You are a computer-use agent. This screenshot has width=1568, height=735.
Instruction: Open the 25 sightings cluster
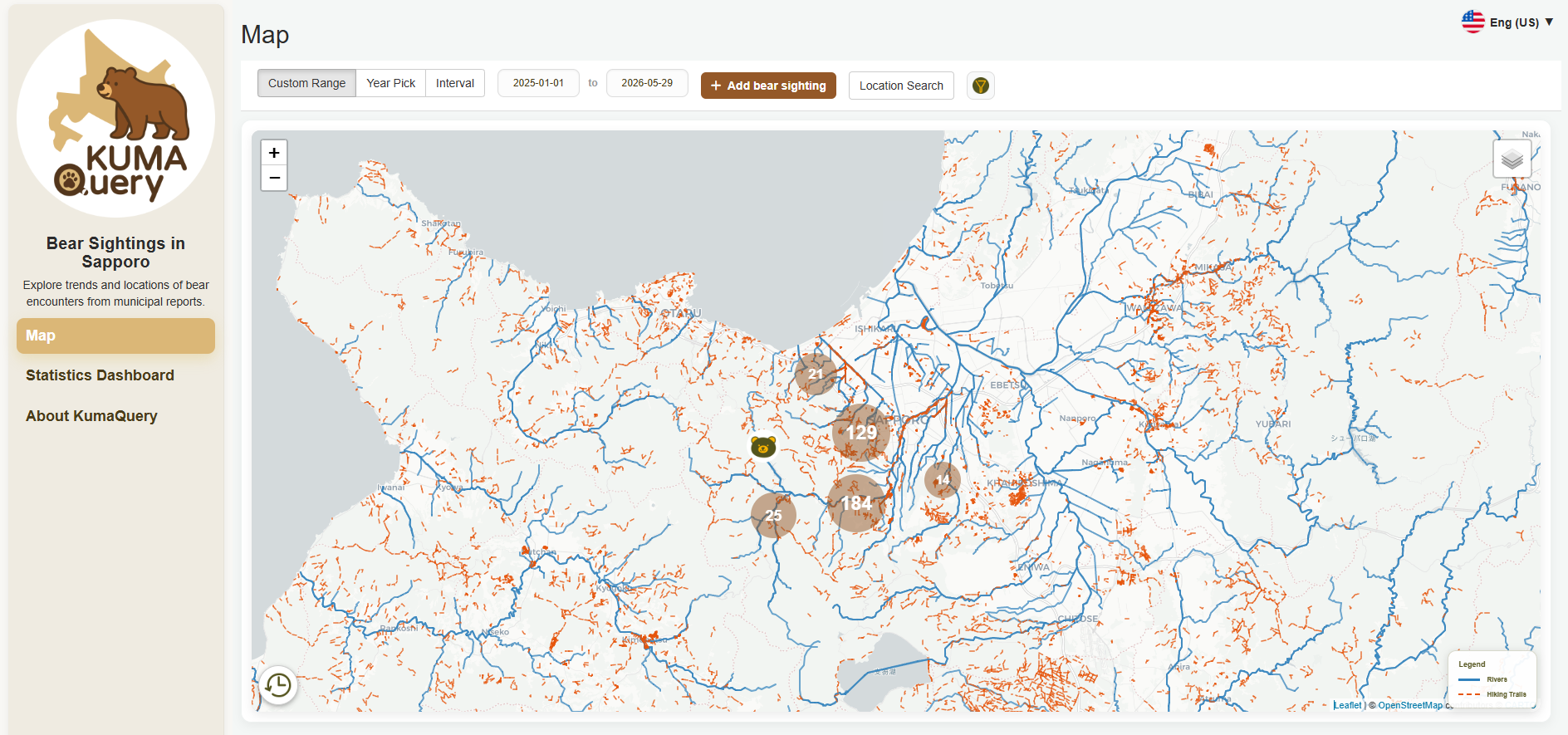(x=773, y=515)
